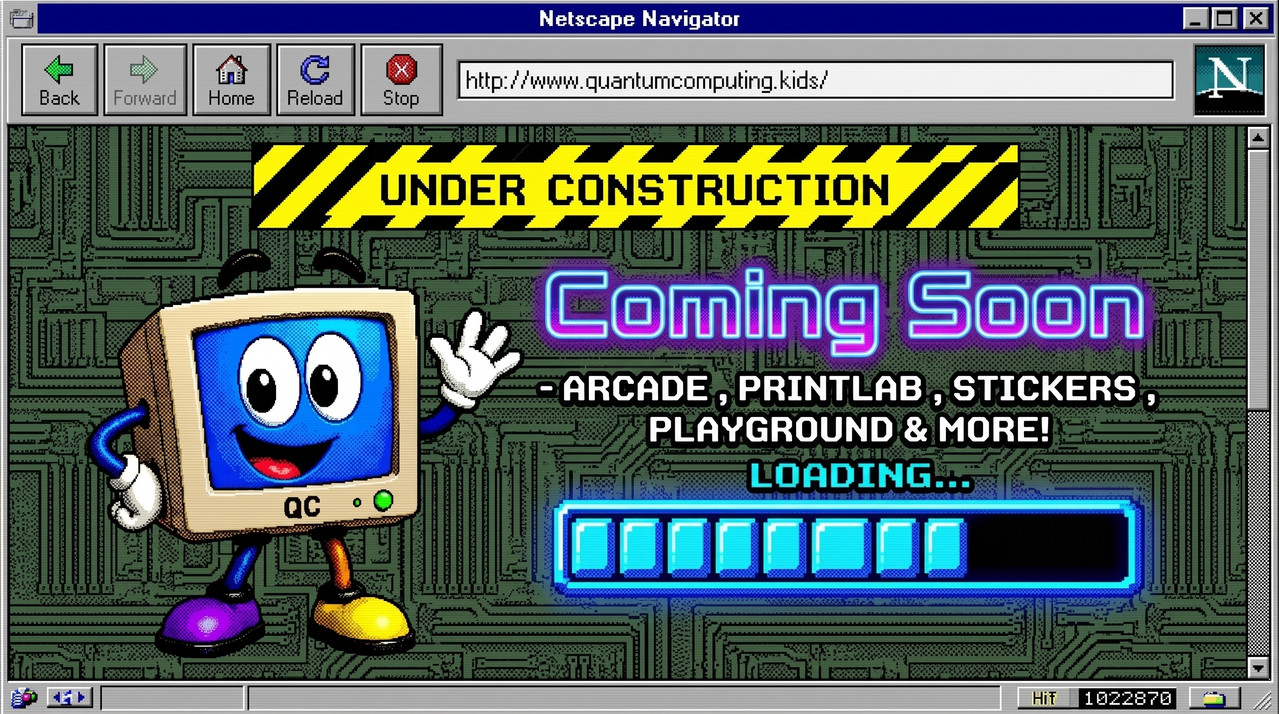Image resolution: width=1279 pixels, height=714 pixels.
Task: Click the URL address field
Action: (815, 81)
